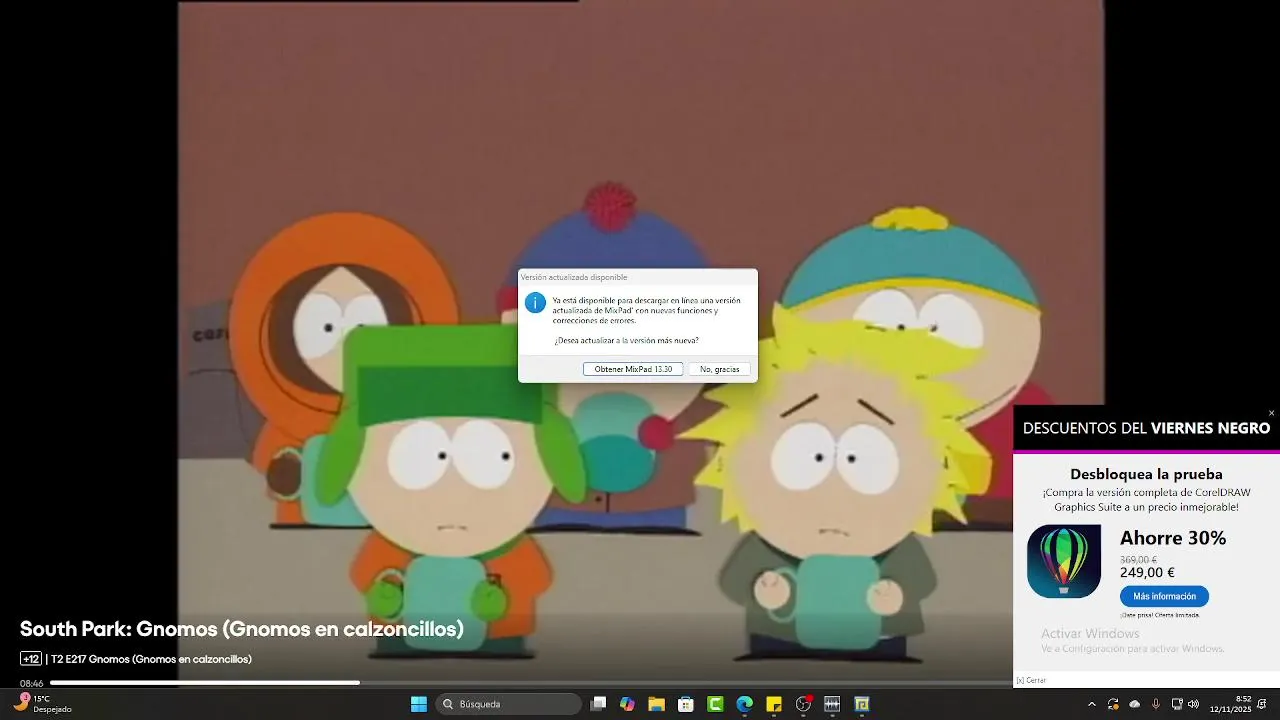Show hidden system tray icons
This screenshot has width=1280, height=720.
[1091, 704]
